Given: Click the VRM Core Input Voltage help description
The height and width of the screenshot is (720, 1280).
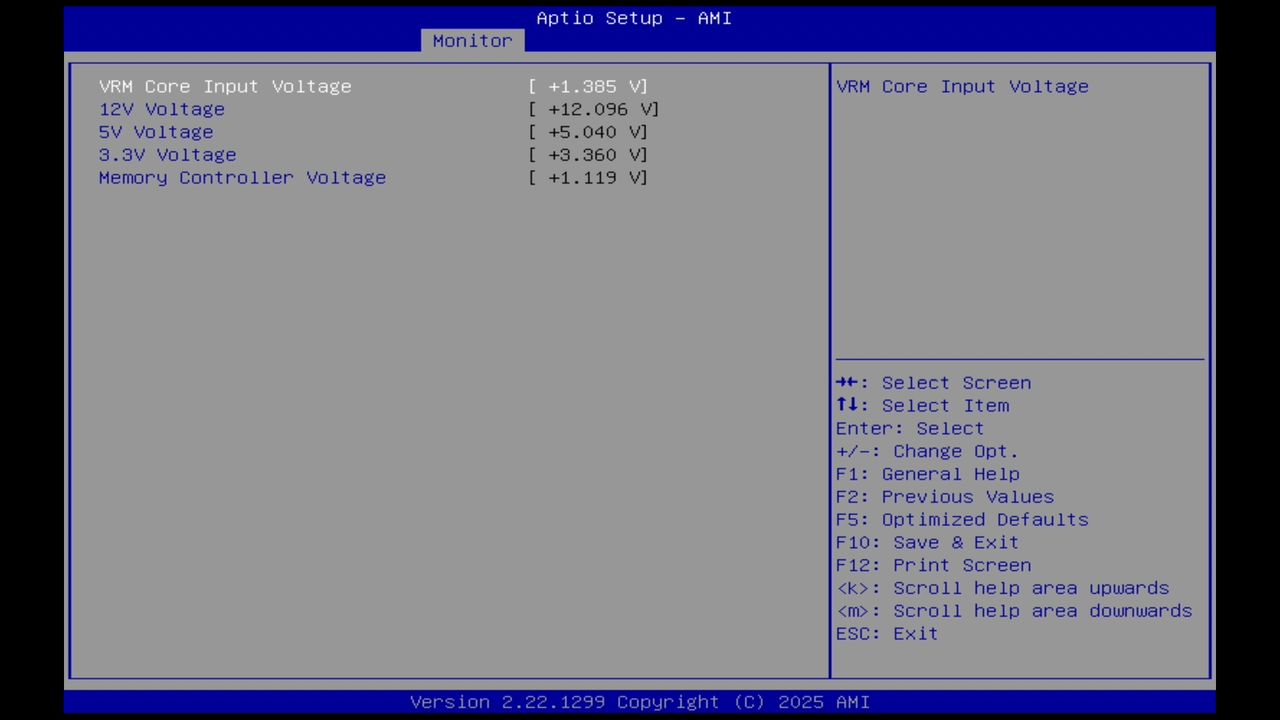Looking at the screenshot, I should coord(961,86).
